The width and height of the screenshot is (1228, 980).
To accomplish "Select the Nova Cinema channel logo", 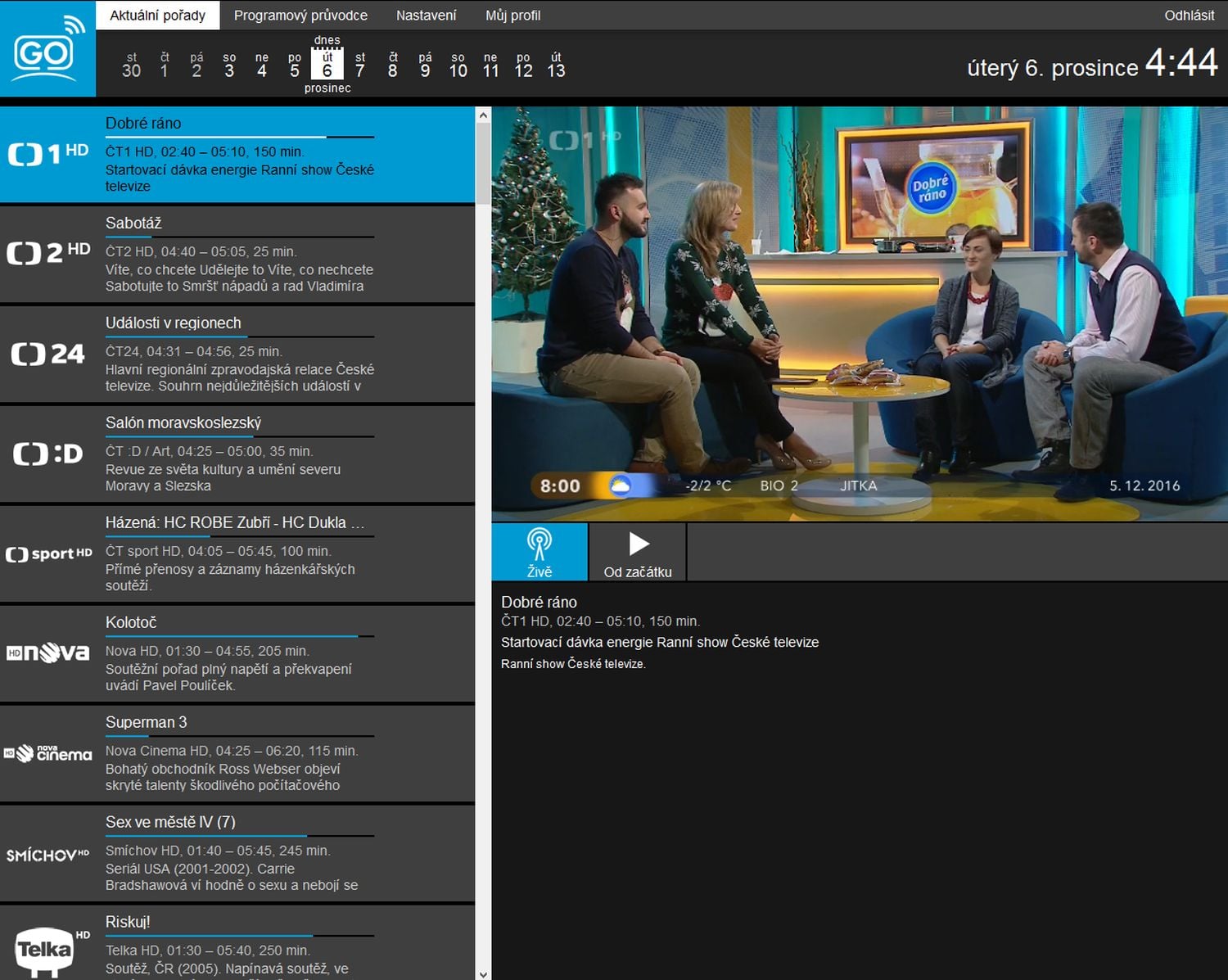I will pos(48,753).
